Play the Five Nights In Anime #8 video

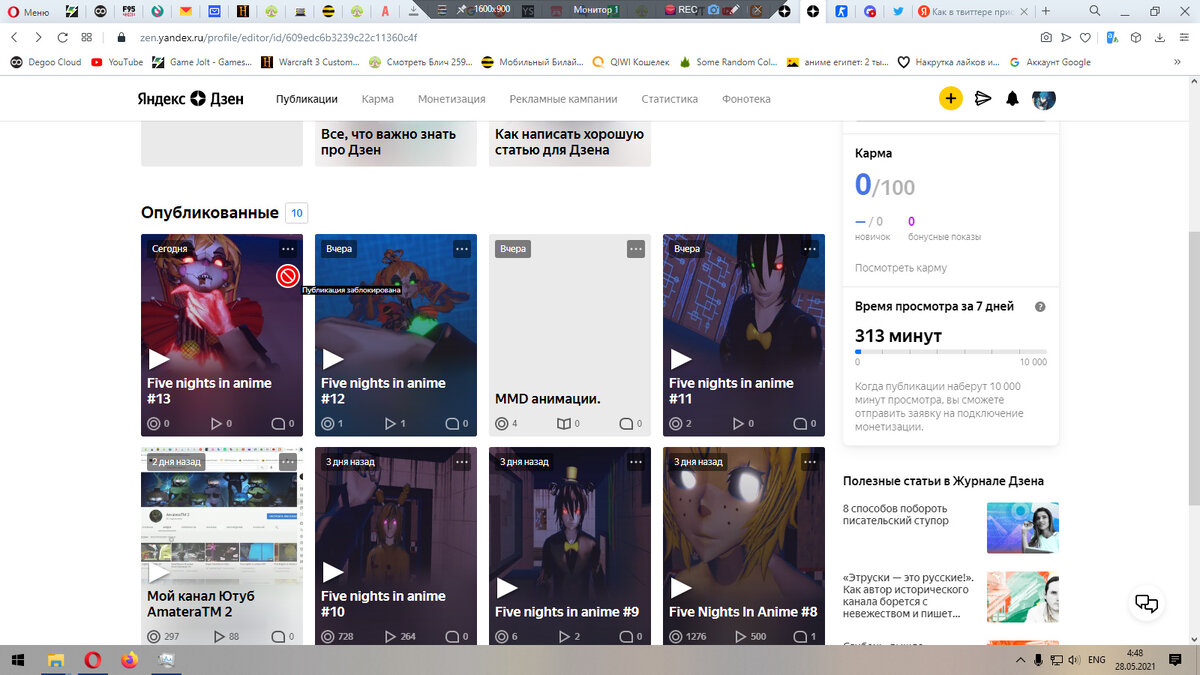pyautogui.click(x=681, y=588)
